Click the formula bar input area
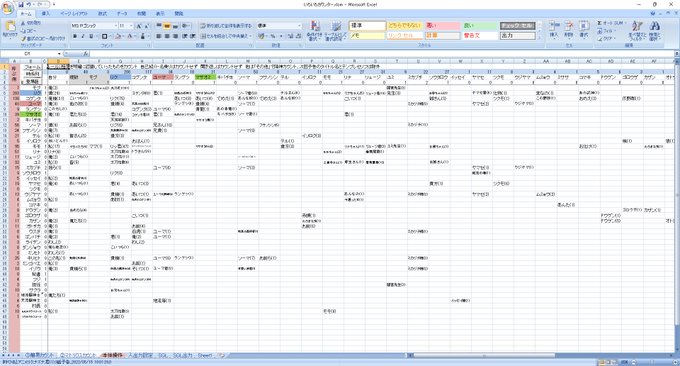Viewport: 680px width, 366px height. (382, 53)
